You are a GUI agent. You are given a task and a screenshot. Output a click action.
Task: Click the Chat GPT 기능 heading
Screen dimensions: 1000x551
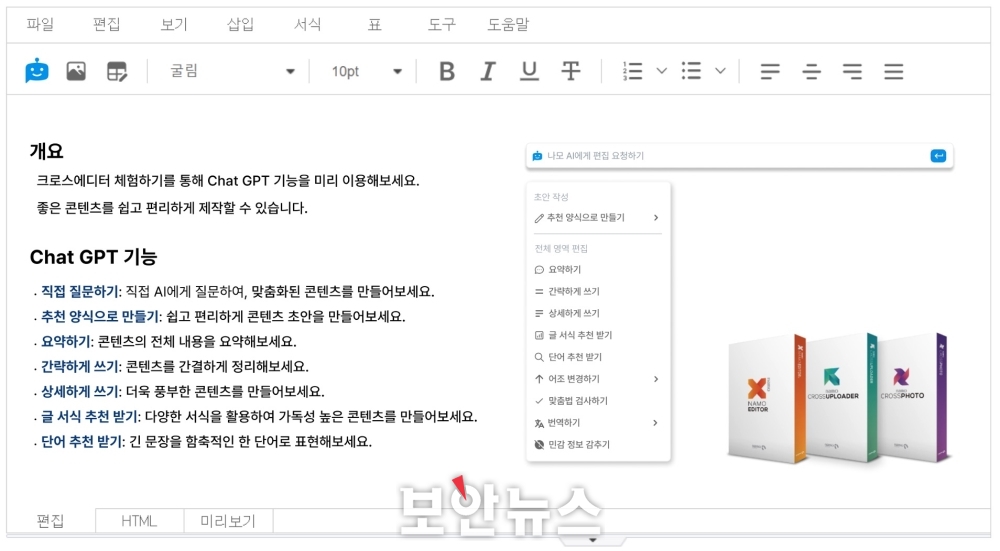click(x=93, y=257)
